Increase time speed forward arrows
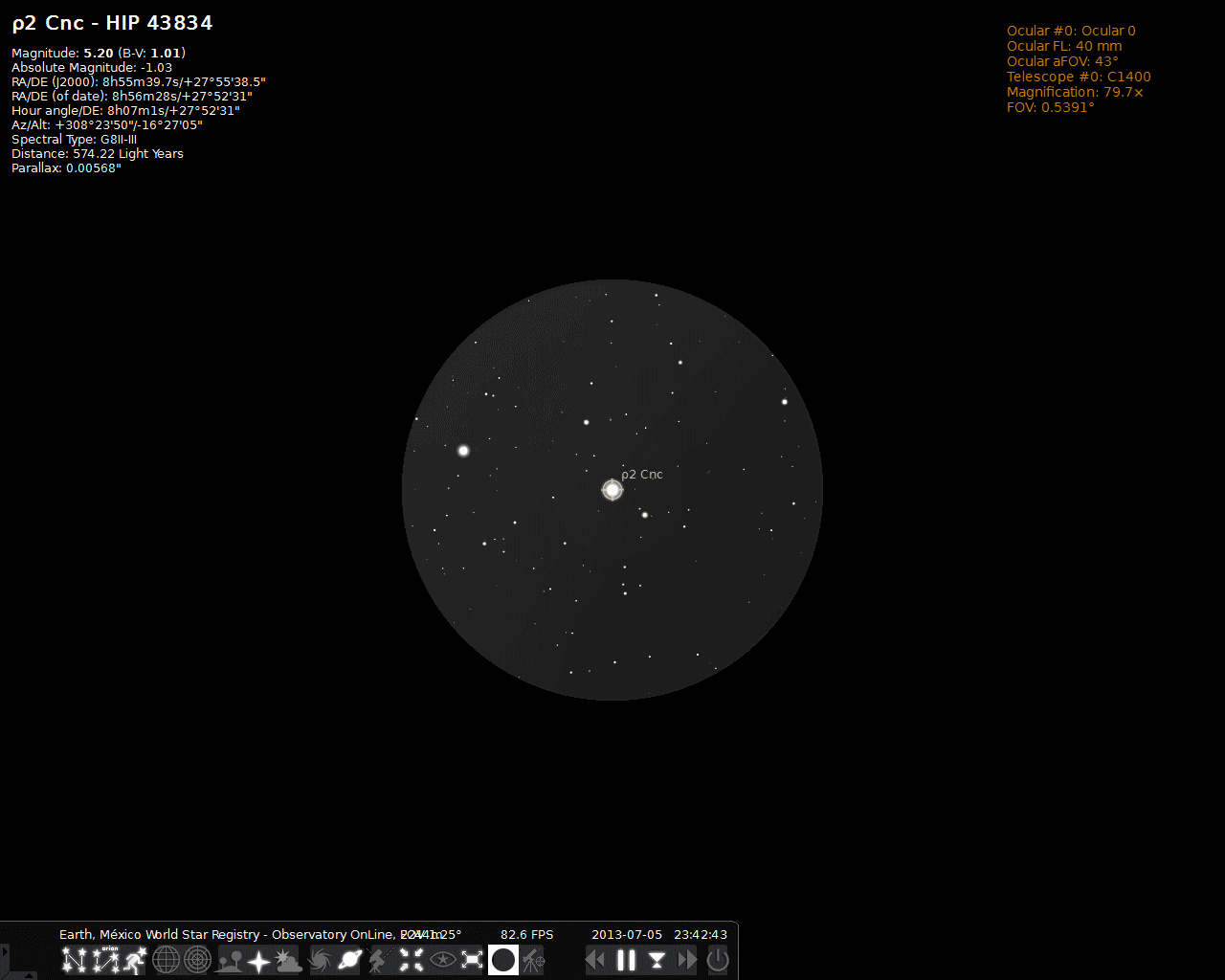1225x980 pixels. [x=687, y=960]
